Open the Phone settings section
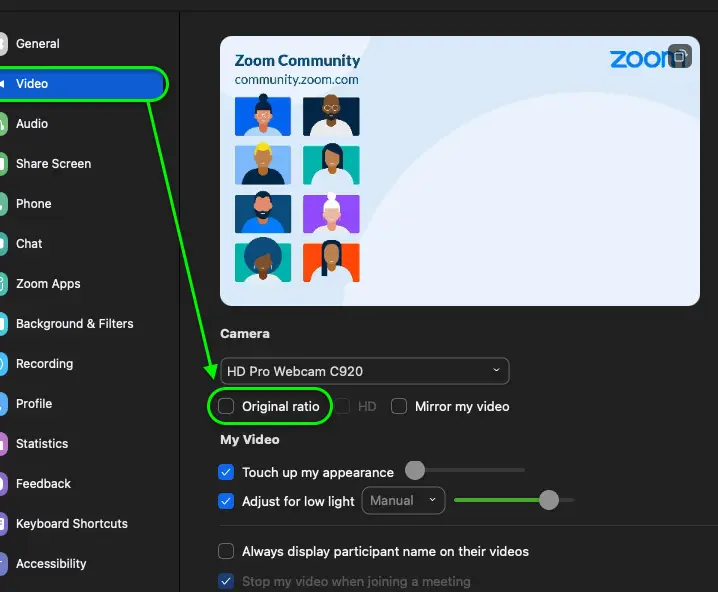 (x=33, y=204)
